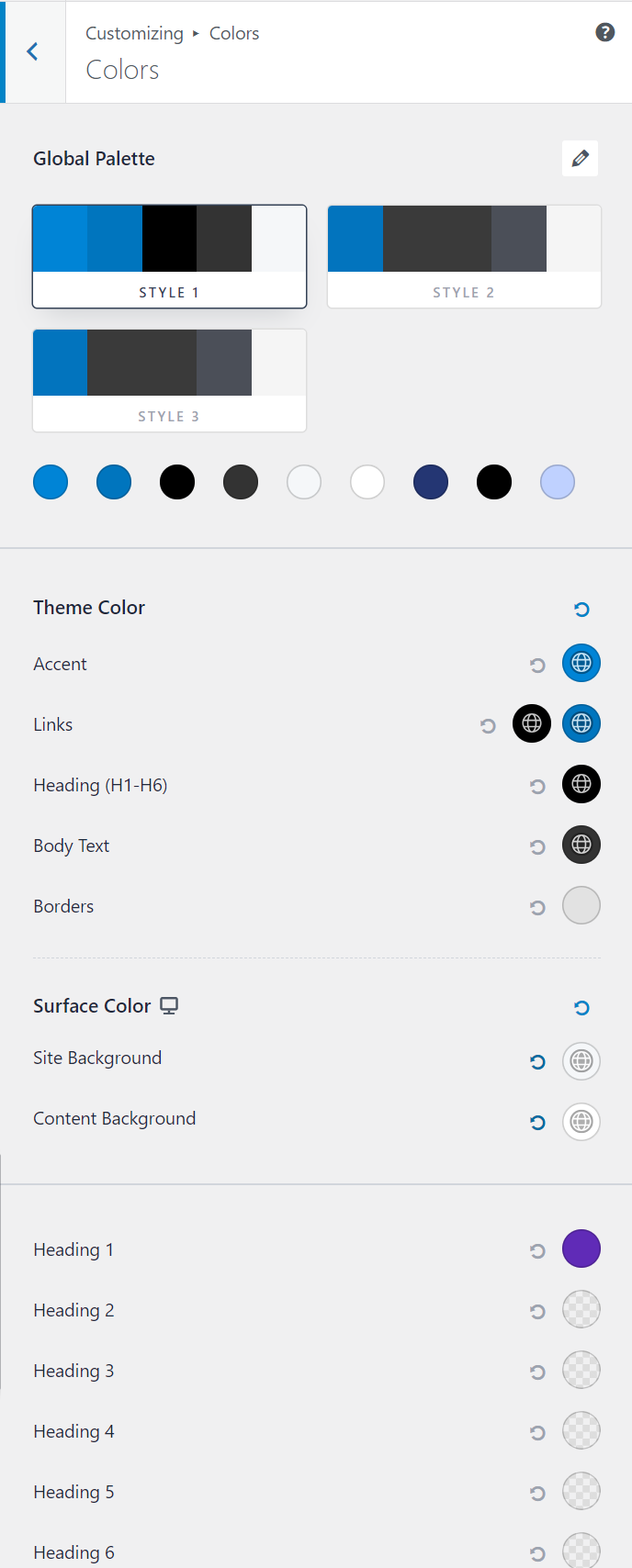
Task: Reset the Accent color
Action: [x=537, y=665]
